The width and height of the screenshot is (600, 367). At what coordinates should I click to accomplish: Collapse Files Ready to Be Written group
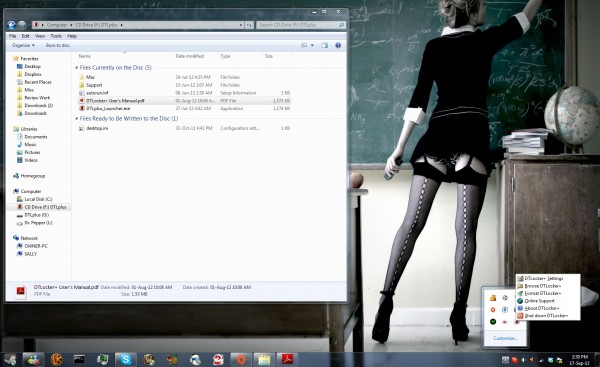click(x=77, y=119)
